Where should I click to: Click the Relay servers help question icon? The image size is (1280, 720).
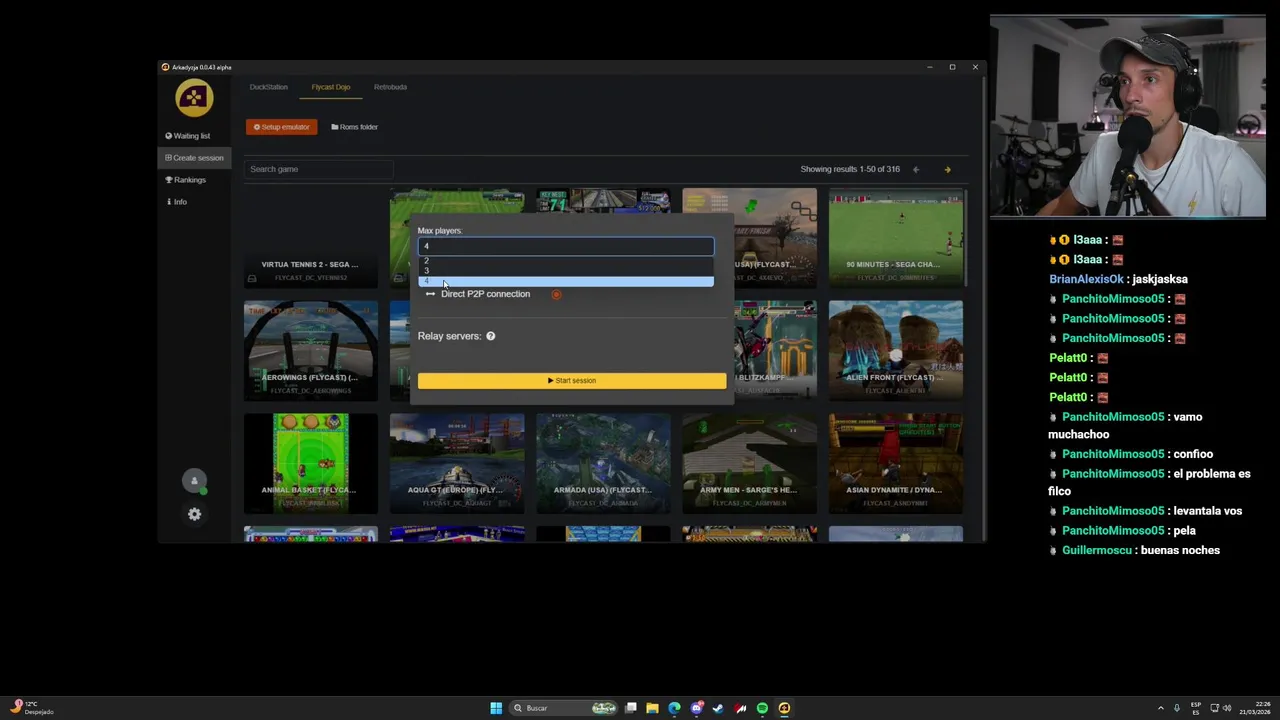pyautogui.click(x=490, y=336)
